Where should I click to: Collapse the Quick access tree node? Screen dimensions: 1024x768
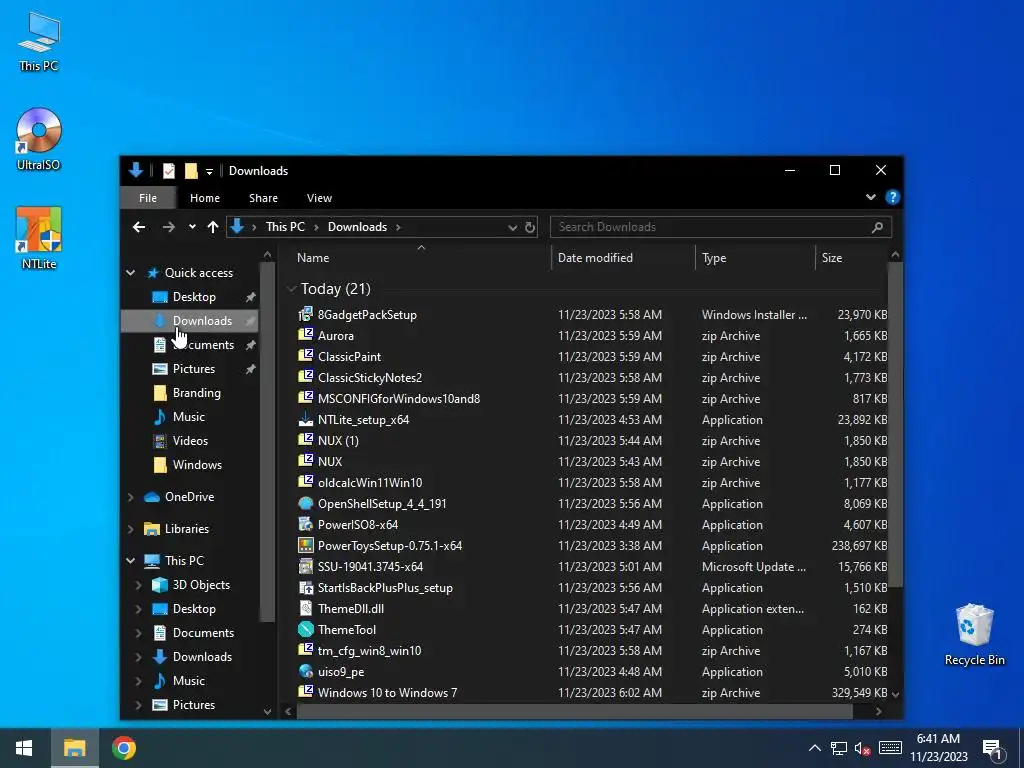(130, 273)
